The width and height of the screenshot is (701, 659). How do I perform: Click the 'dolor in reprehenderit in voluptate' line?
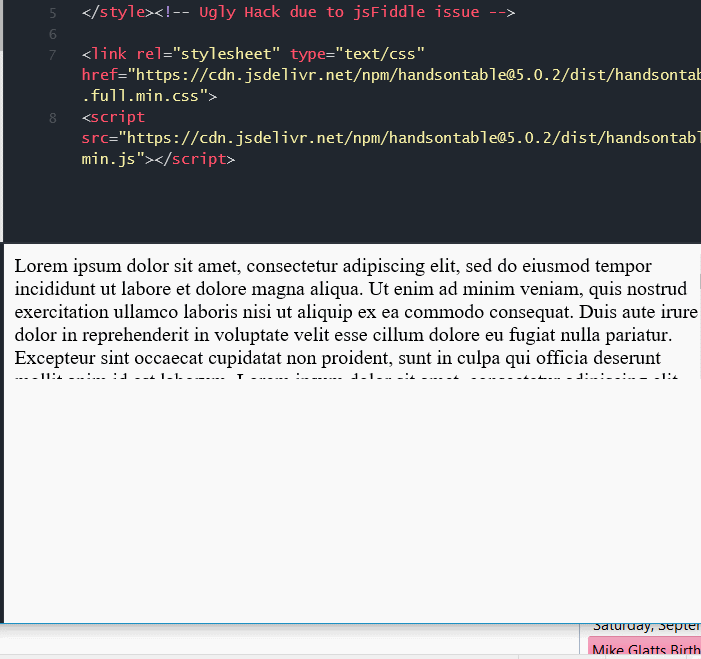pos(343,335)
